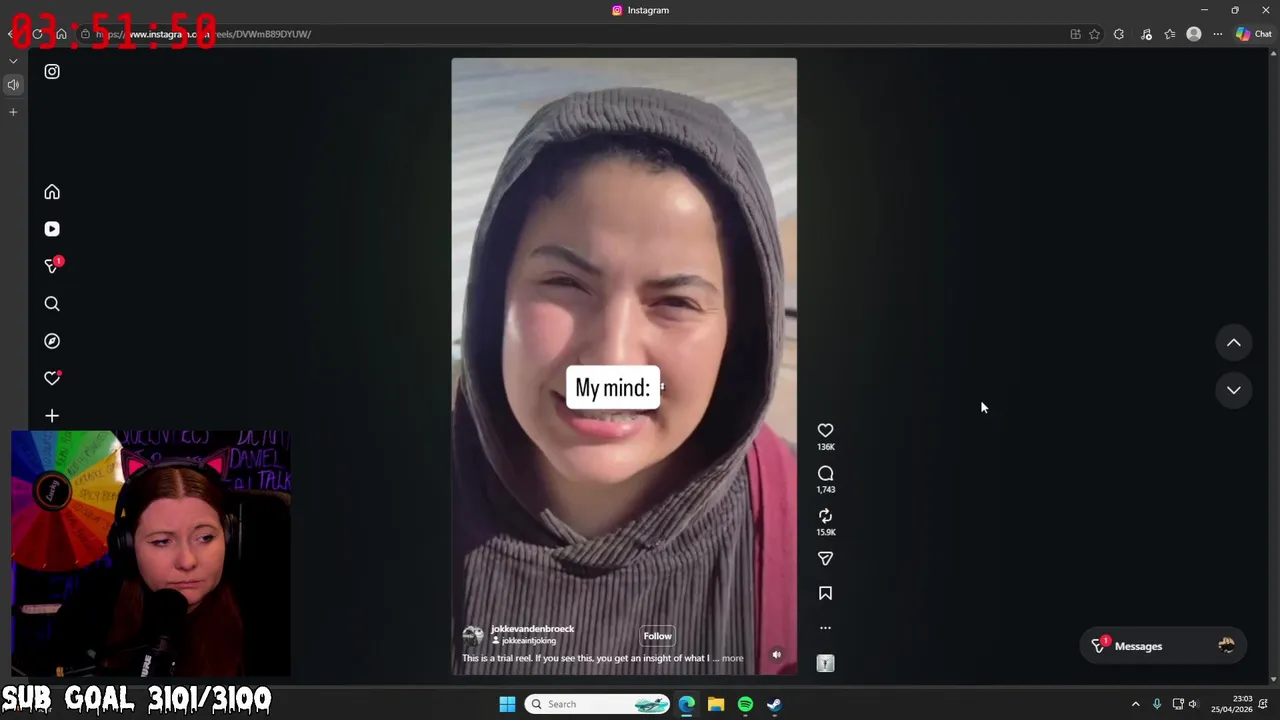
Task: Repost the reel with repost icon
Action: [825, 516]
